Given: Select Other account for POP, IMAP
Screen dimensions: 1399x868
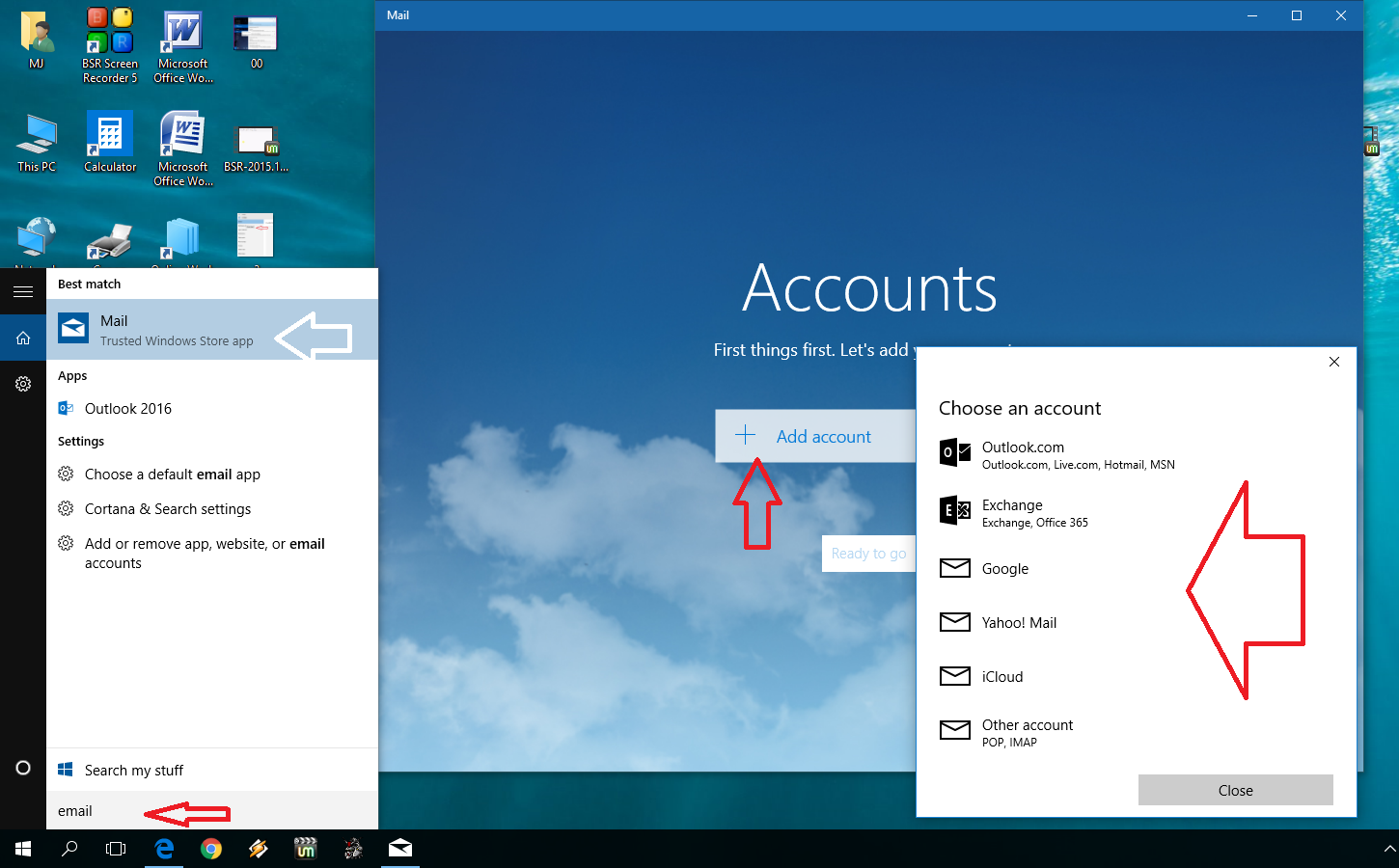Looking at the screenshot, I should (x=1027, y=730).
